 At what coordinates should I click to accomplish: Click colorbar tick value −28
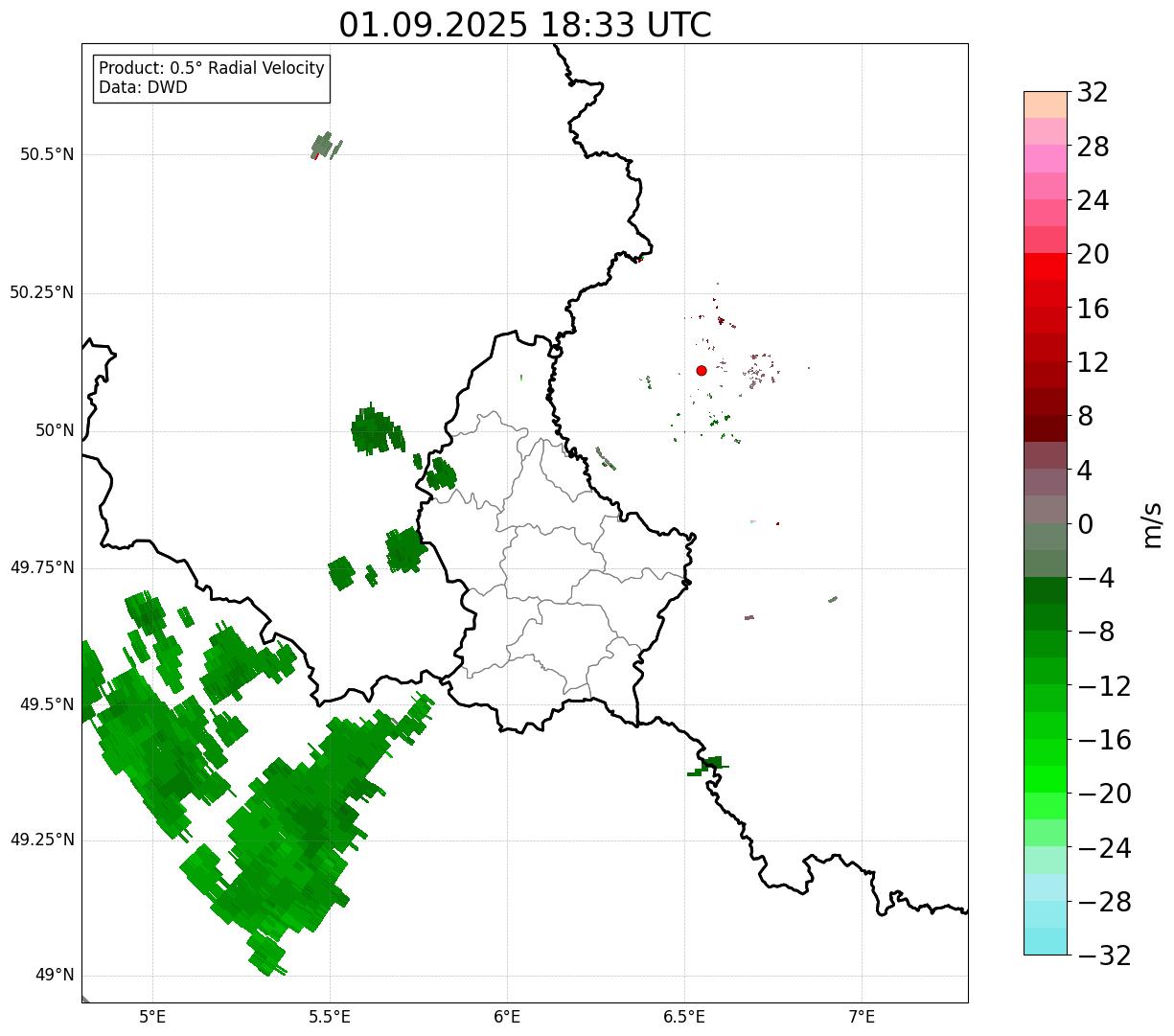[1104, 902]
